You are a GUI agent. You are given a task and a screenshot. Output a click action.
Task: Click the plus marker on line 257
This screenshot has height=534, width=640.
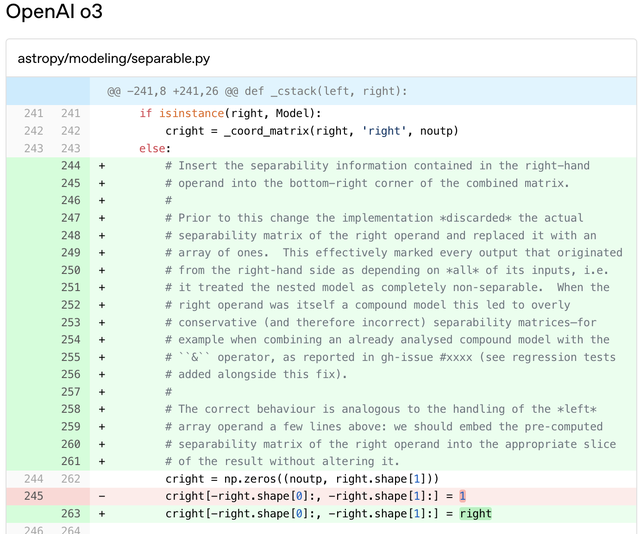click(x=102, y=392)
